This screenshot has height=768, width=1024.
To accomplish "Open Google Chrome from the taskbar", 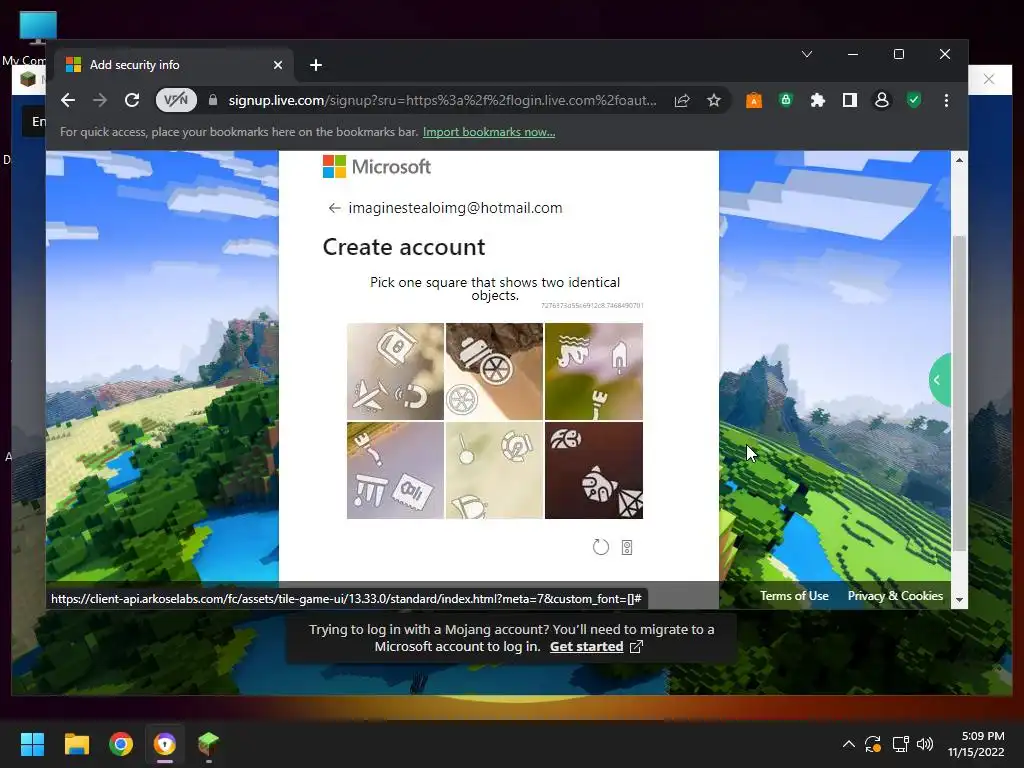I will point(121,744).
